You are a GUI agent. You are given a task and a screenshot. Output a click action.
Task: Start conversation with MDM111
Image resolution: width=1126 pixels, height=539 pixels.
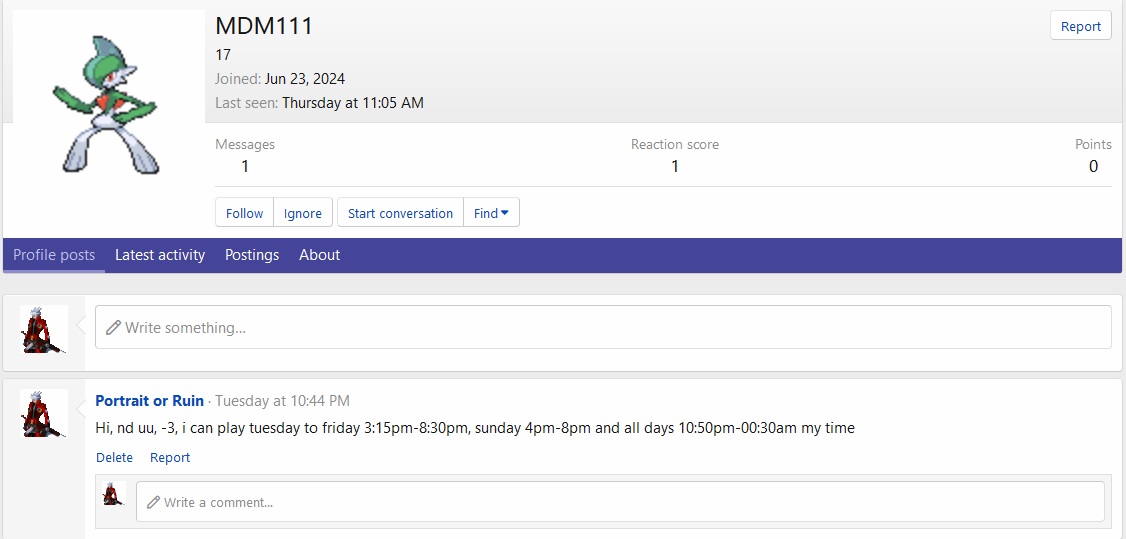coord(400,213)
